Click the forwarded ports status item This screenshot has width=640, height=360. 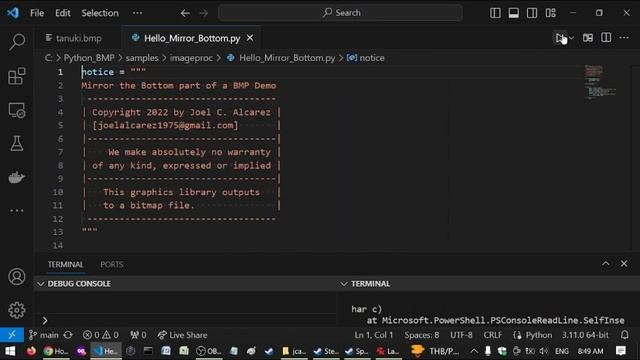pos(138,335)
